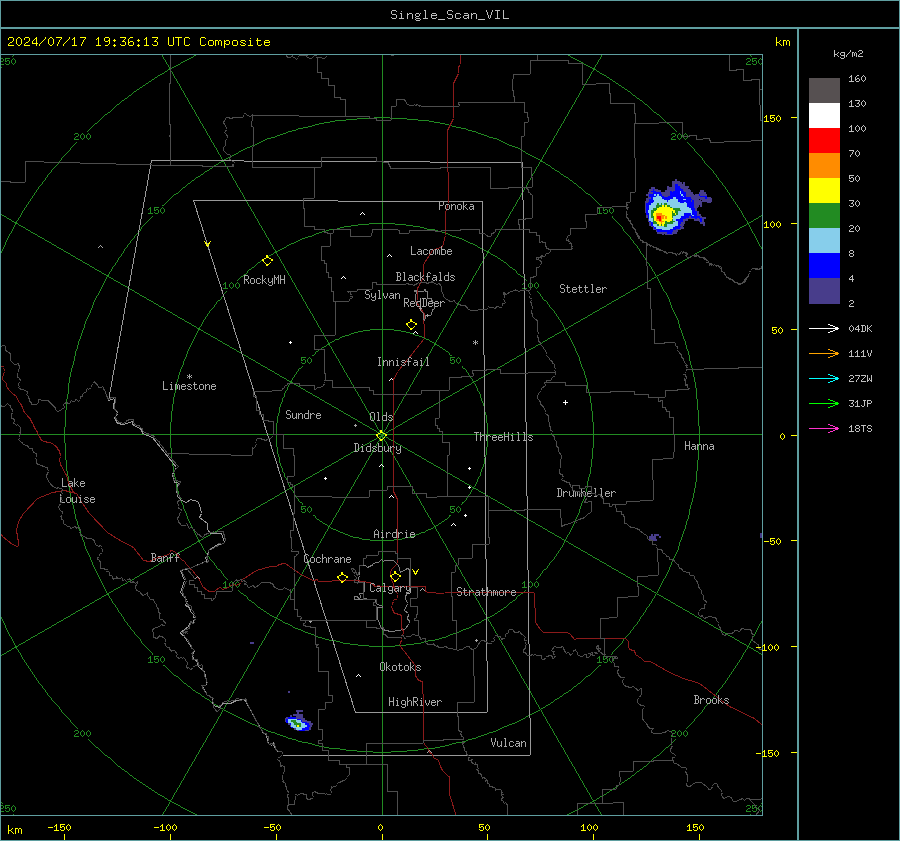Click the 18TS legend label text

860,428
